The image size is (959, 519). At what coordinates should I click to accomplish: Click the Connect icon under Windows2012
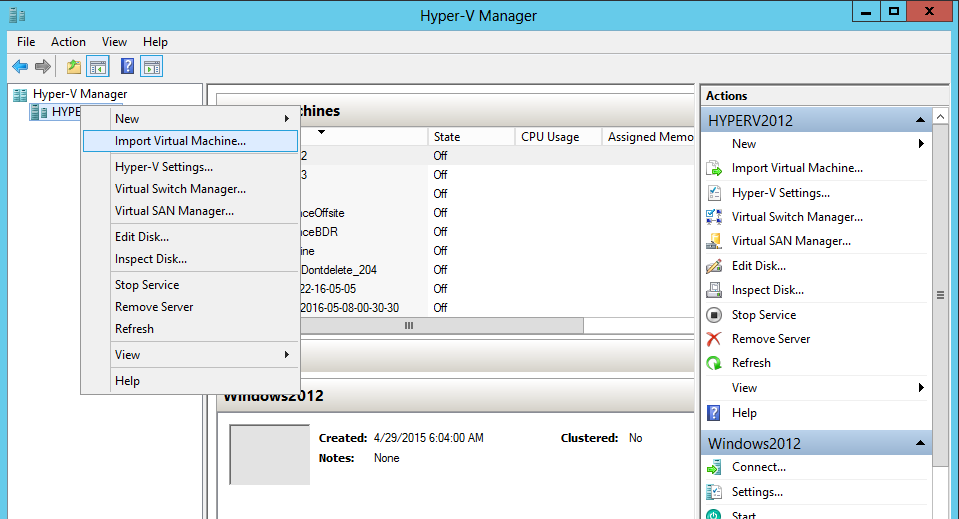[x=714, y=468]
